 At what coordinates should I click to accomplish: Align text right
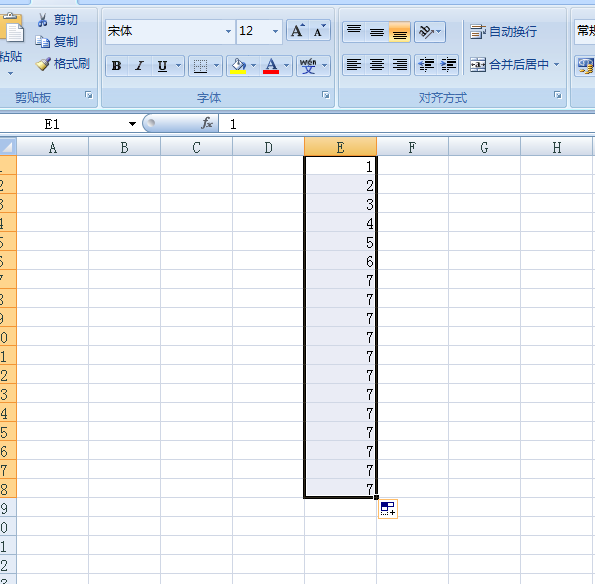pyautogui.click(x=400, y=65)
